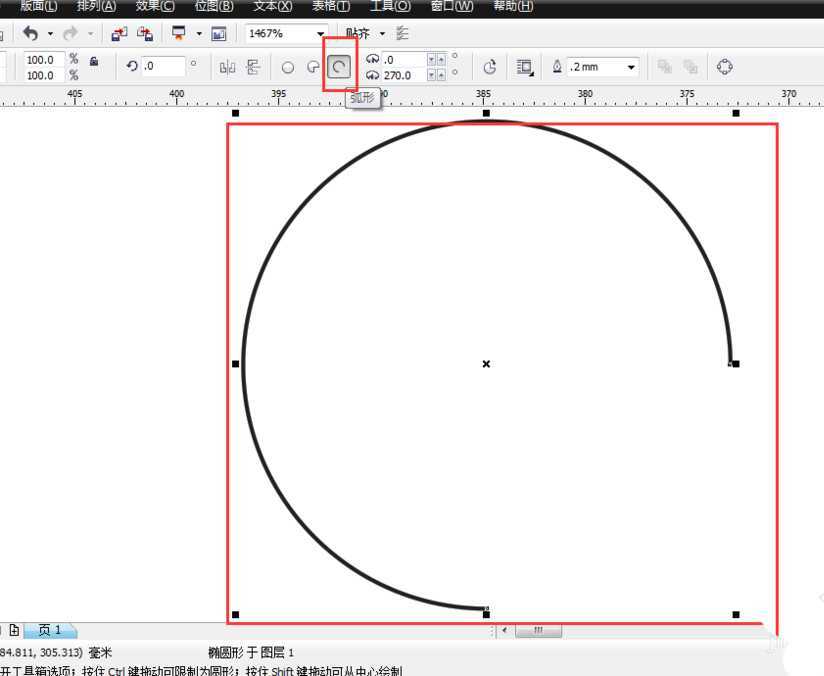Switch to the 页 1 page tab
Image resolution: width=824 pixels, height=676 pixels.
50,630
